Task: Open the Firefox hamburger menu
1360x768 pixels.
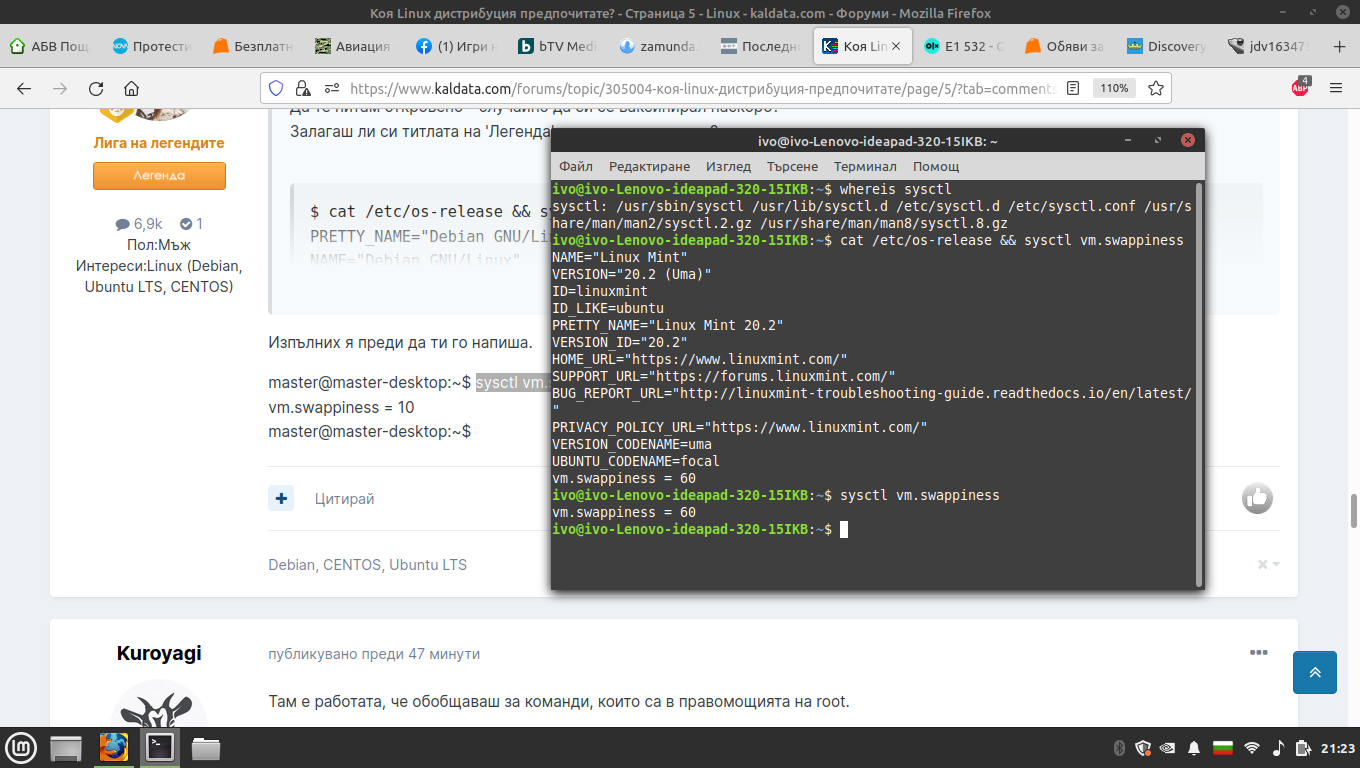Action: coord(1336,88)
